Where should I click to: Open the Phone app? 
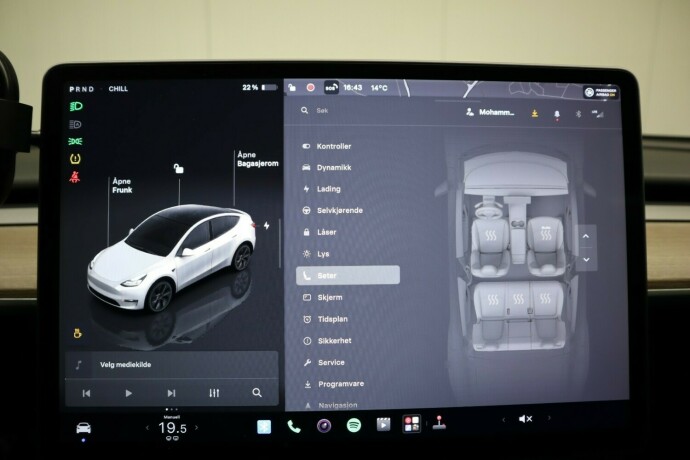coord(294,427)
